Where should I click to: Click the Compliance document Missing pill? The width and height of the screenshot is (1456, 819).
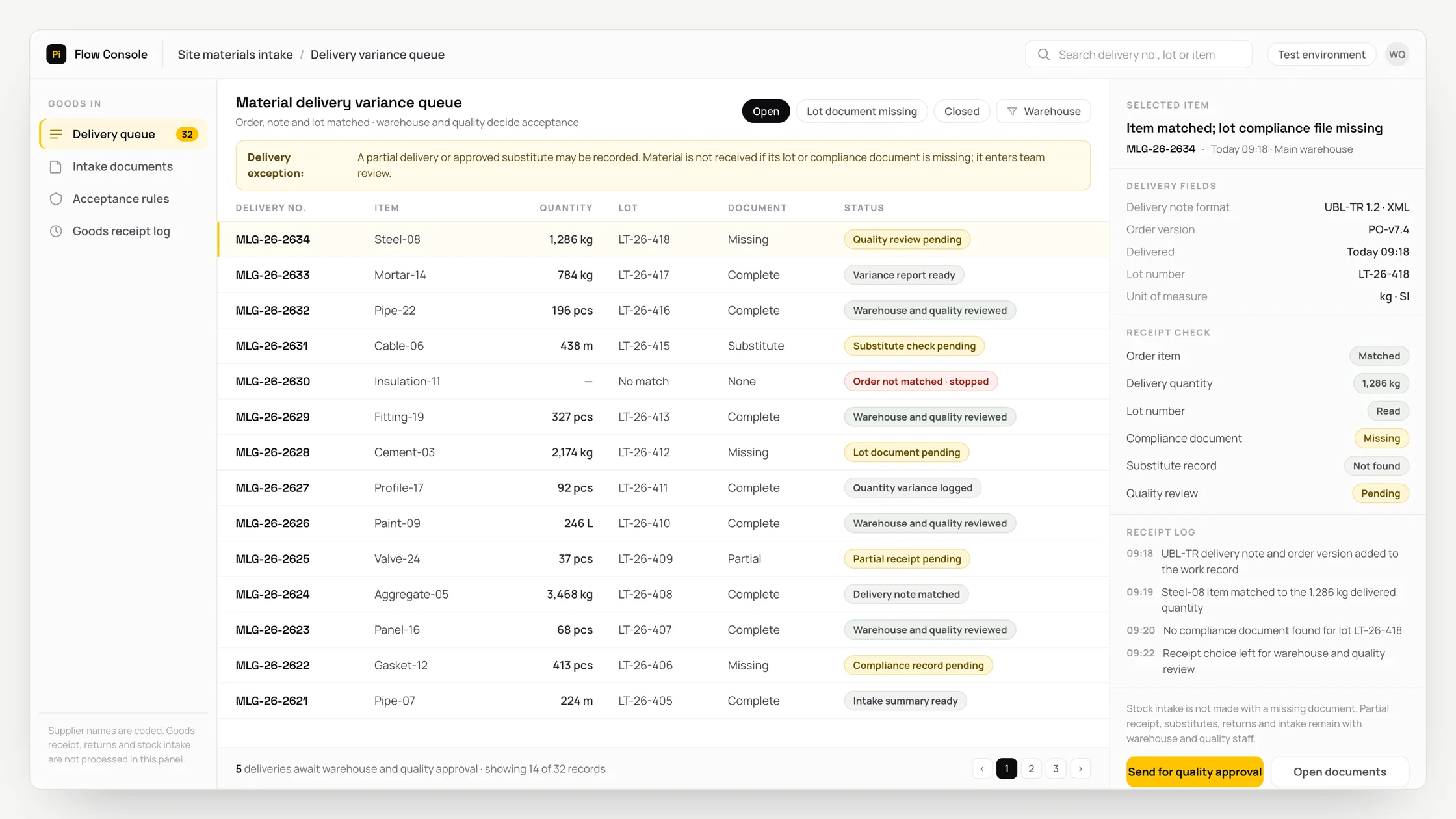[1381, 439]
